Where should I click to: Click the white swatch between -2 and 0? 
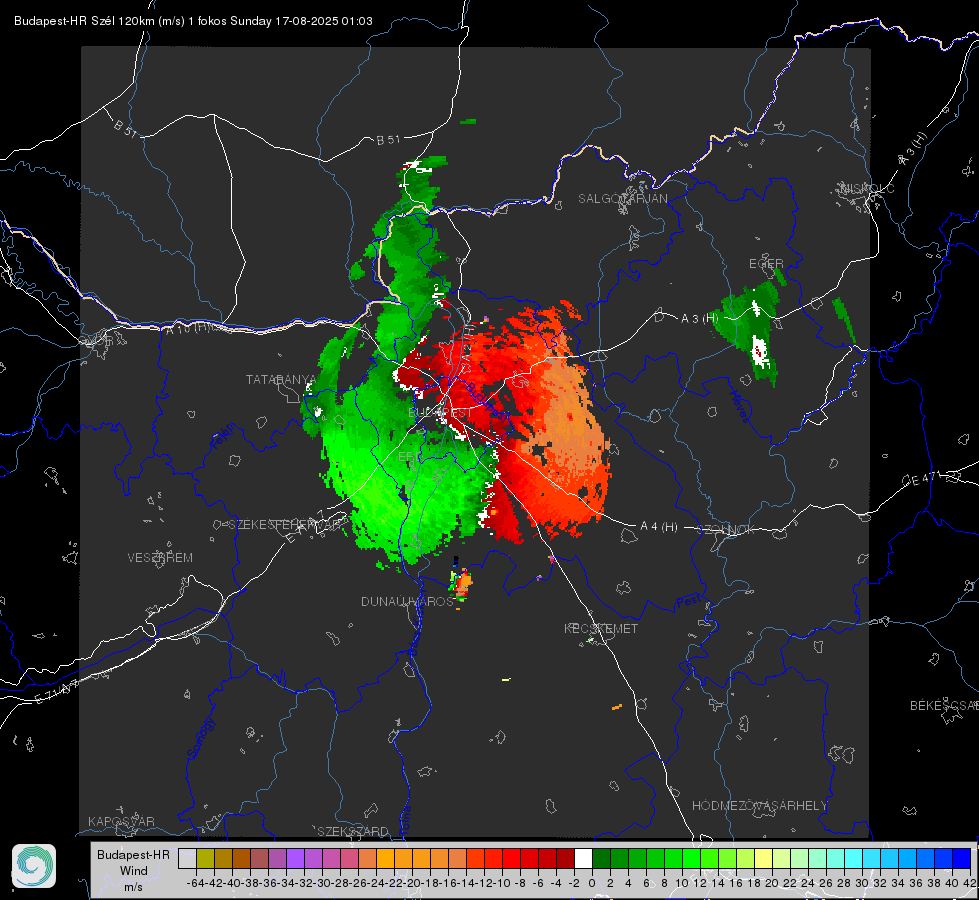click(583, 858)
